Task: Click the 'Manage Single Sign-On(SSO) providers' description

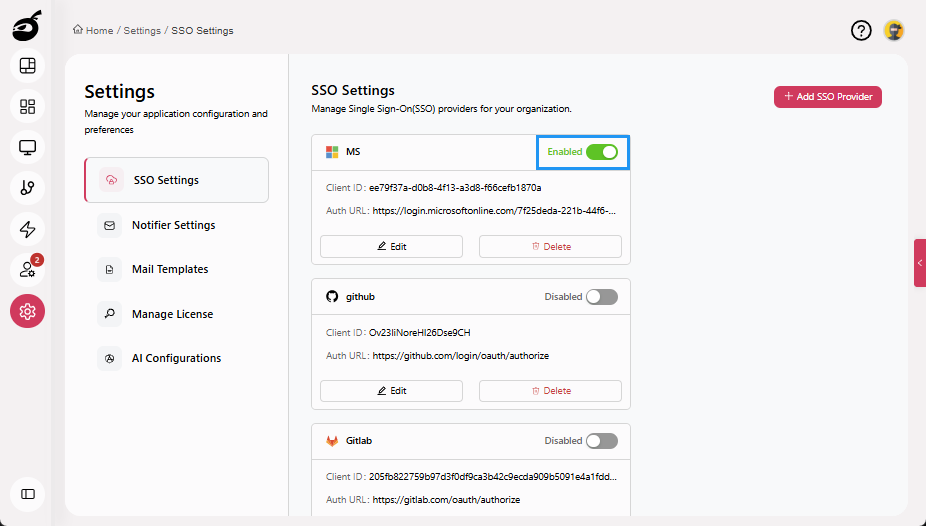Action: (x=441, y=109)
